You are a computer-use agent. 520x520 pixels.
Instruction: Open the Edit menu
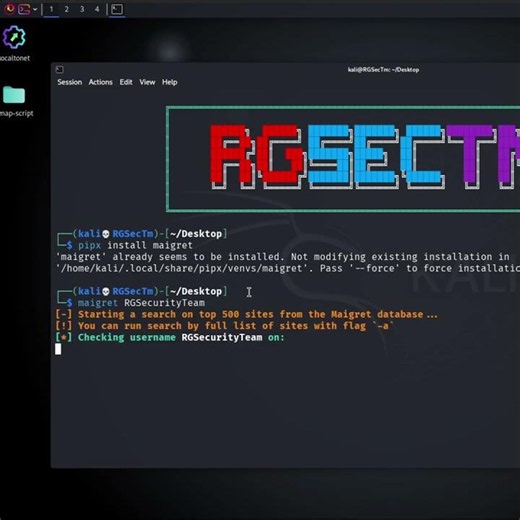pos(126,82)
